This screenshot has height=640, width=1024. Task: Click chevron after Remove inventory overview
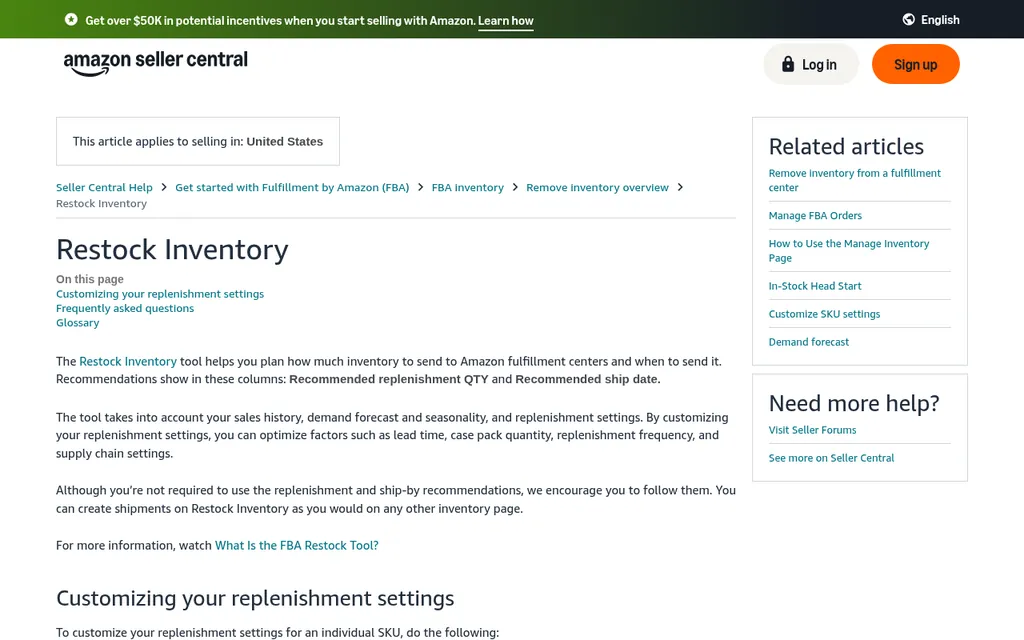tap(680, 187)
